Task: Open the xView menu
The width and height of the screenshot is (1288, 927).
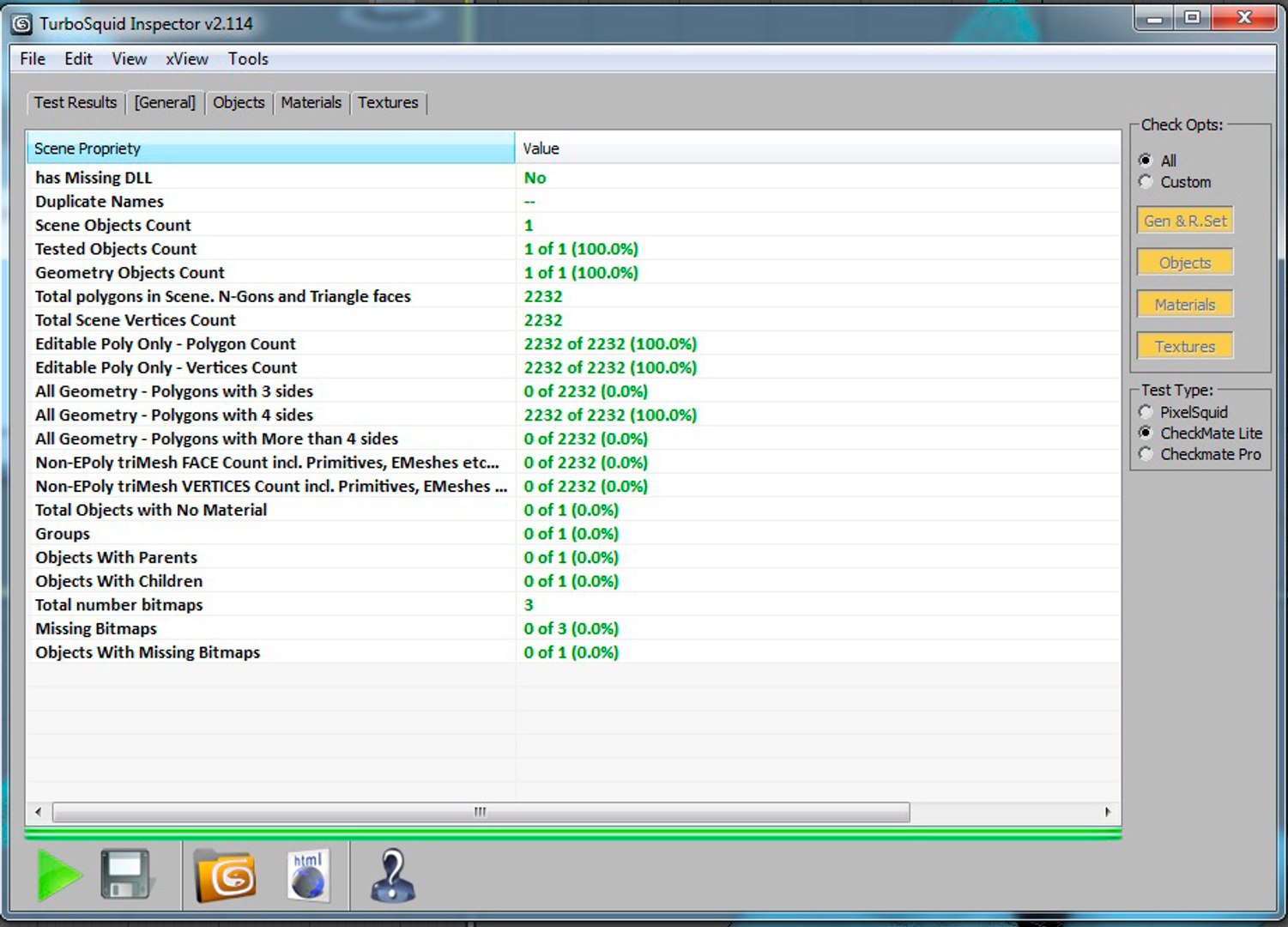Action: 187,58
